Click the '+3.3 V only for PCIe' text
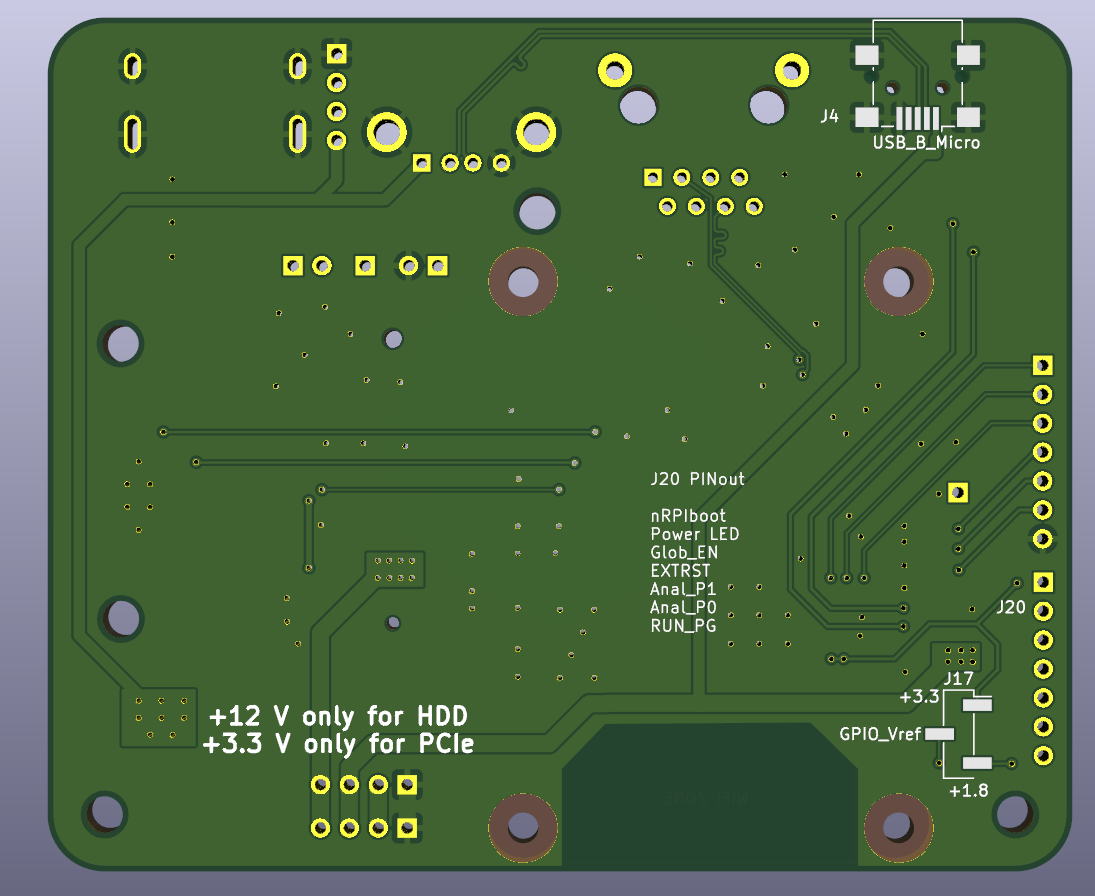1095x896 pixels. pos(339,744)
